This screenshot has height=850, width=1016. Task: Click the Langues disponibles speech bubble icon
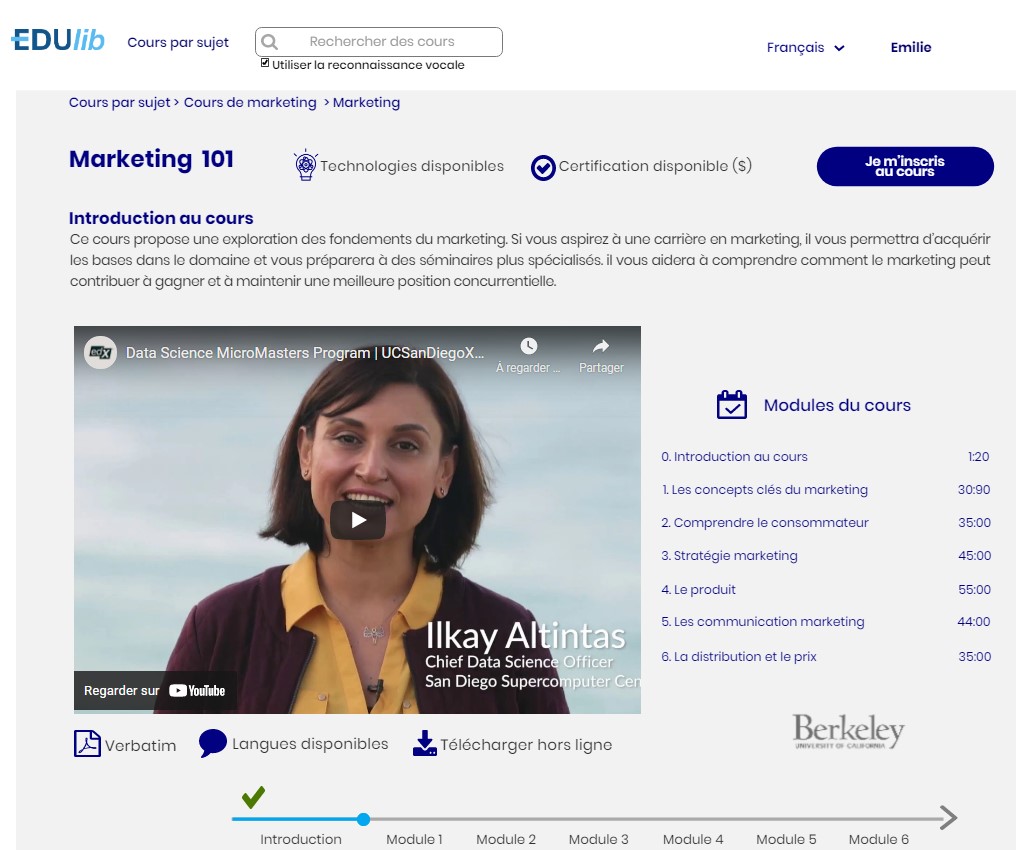point(213,743)
